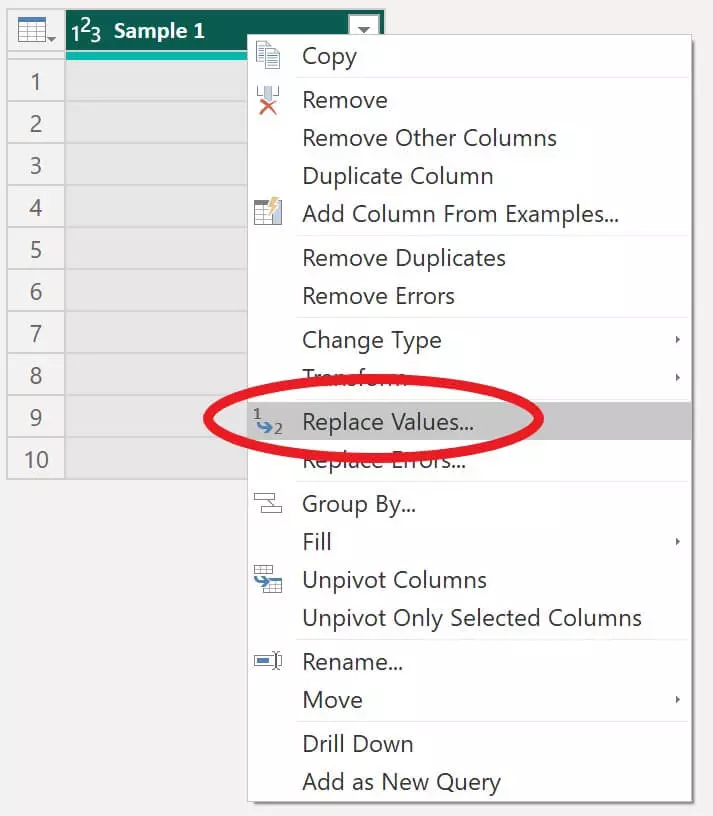Open the table menu icon at top-left corner

(x=36, y=30)
